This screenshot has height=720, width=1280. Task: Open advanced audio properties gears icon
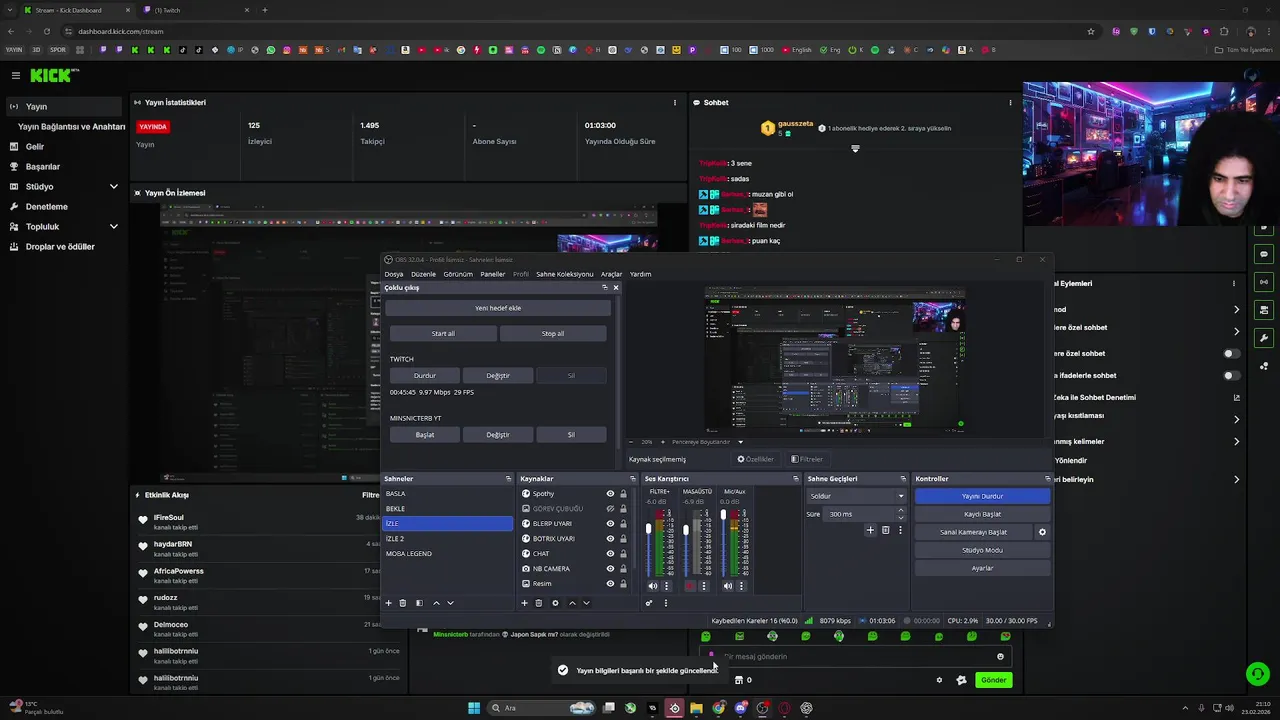tap(649, 603)
